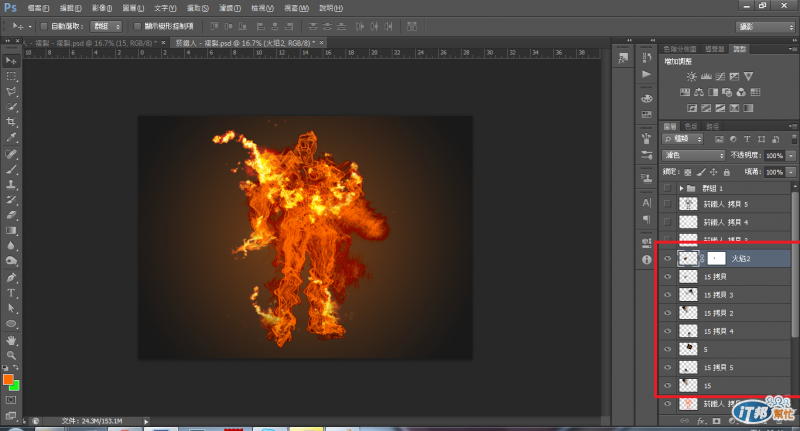Open the opacity slider dropdown arrow

[791, 156]
